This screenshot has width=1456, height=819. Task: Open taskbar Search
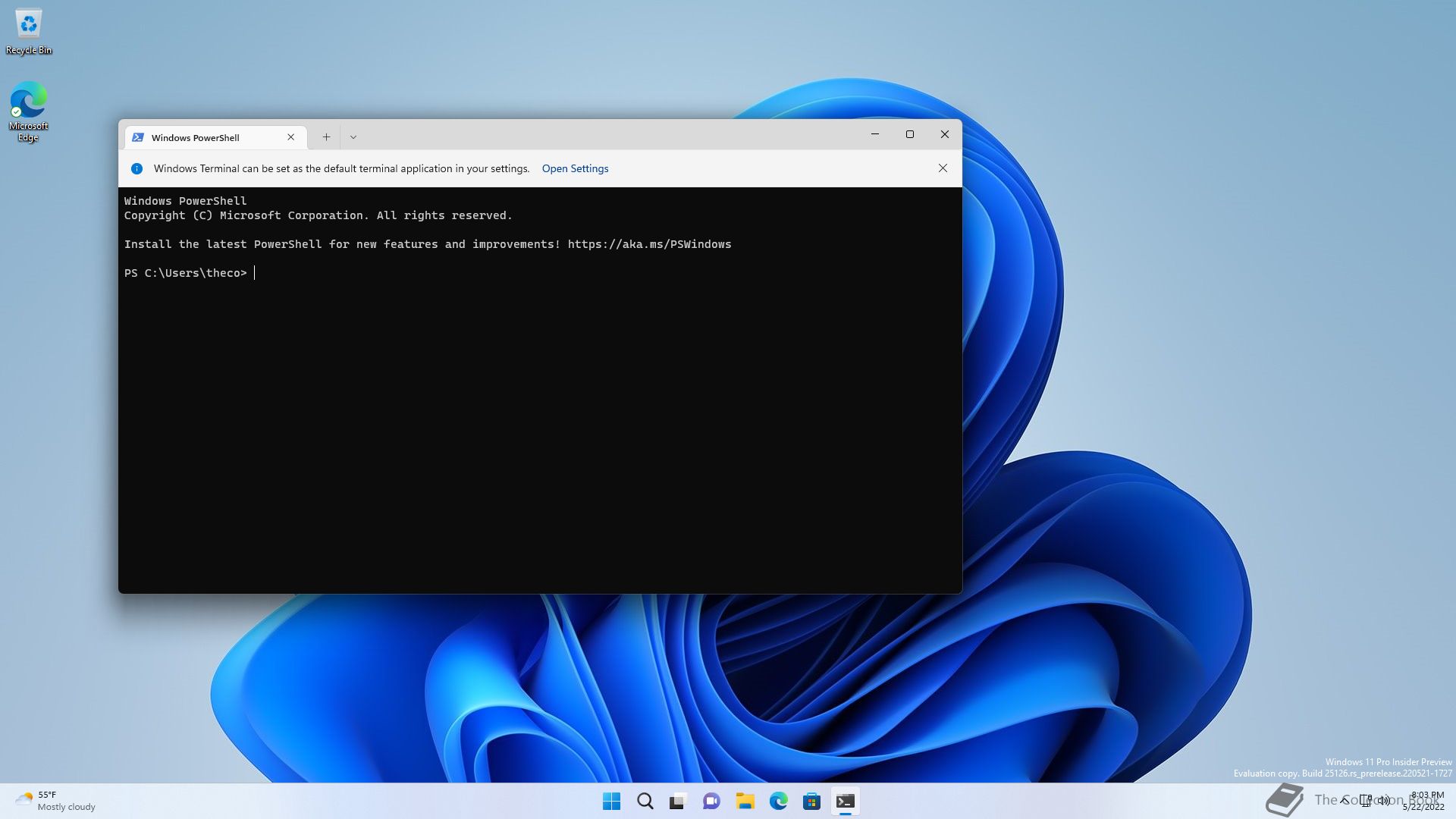tap(645, 801)
